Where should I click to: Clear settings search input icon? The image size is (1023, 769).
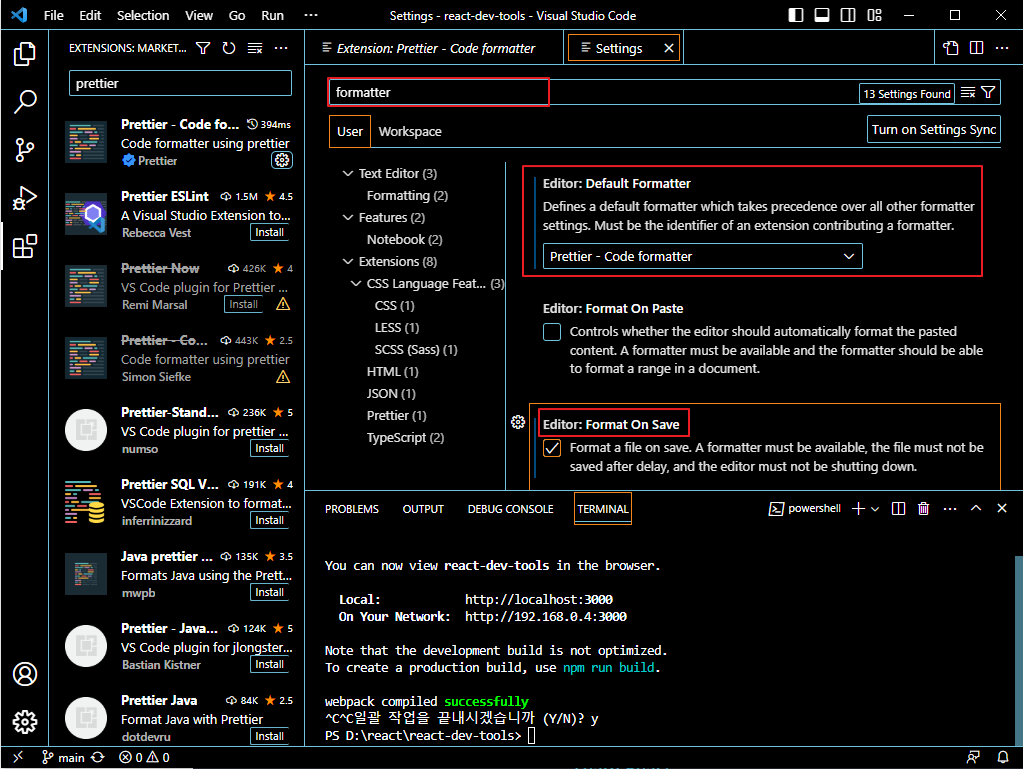point(968,93)
